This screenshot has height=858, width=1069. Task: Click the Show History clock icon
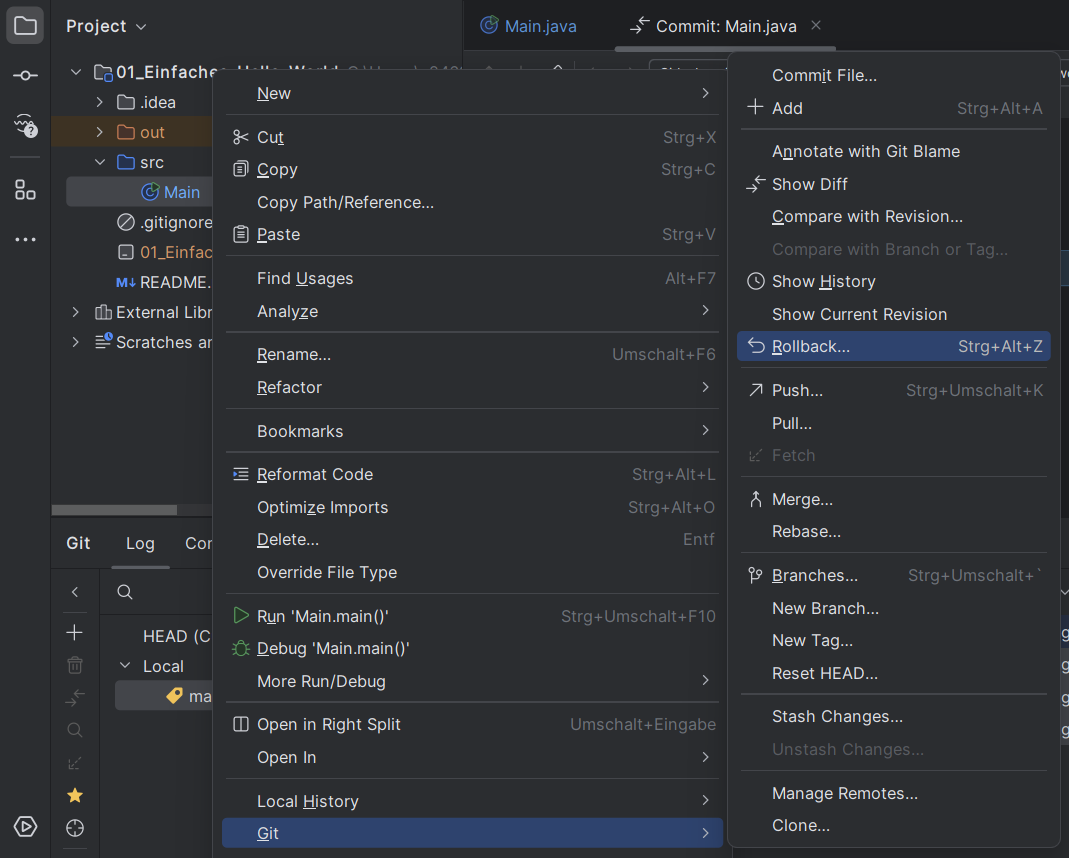click(x=756, y=281)
